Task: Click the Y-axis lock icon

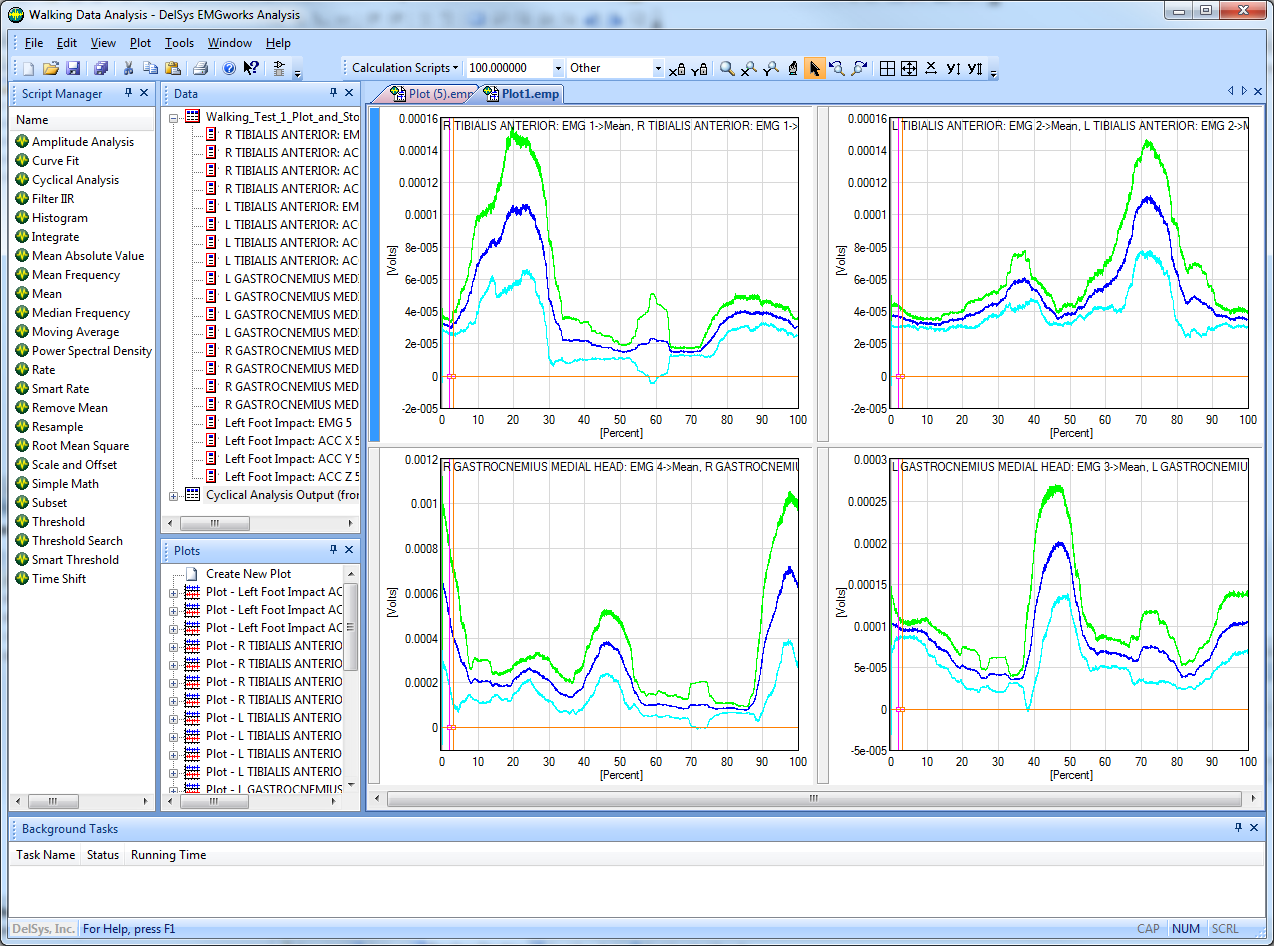Action: point(700,68)
